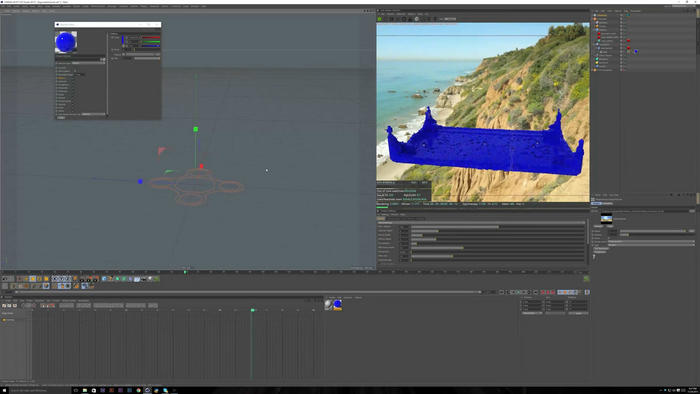Click the blue highlighted tab in attributes panel
The image size is (700, 394).
click(596, 203)
